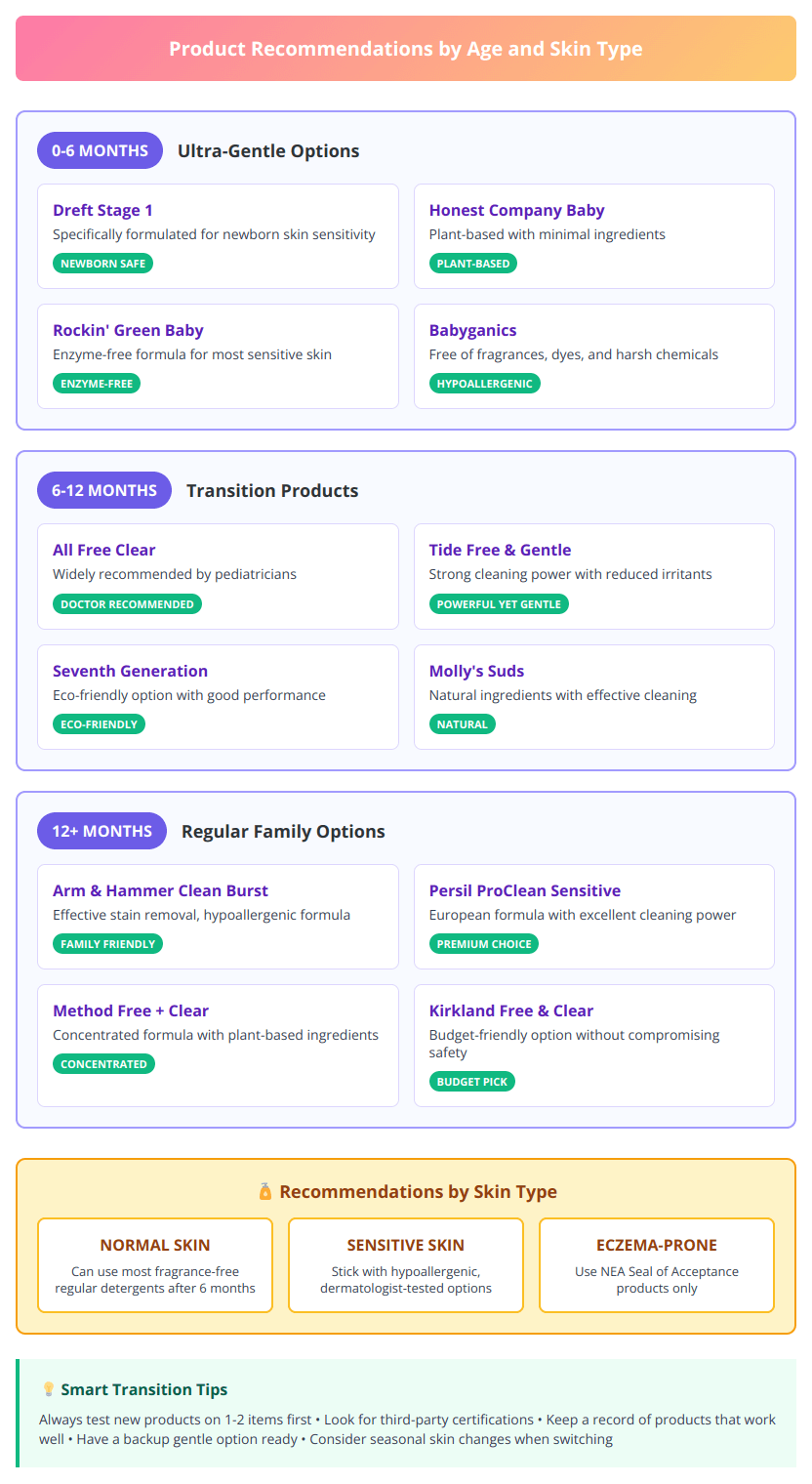Open the Dreft Stage 1 product title

[x=102, y=210]
